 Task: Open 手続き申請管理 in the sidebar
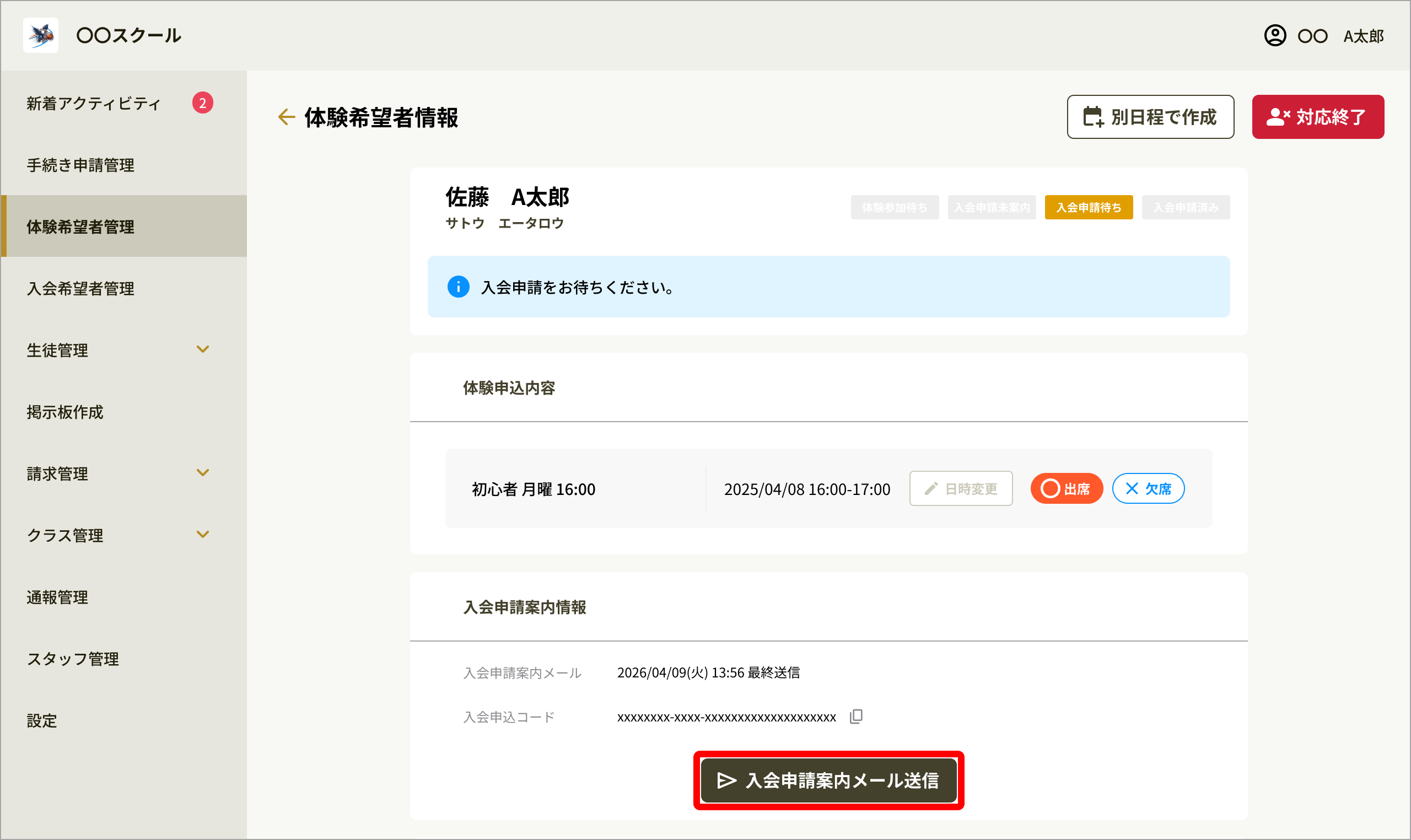[x=124, y=165]
